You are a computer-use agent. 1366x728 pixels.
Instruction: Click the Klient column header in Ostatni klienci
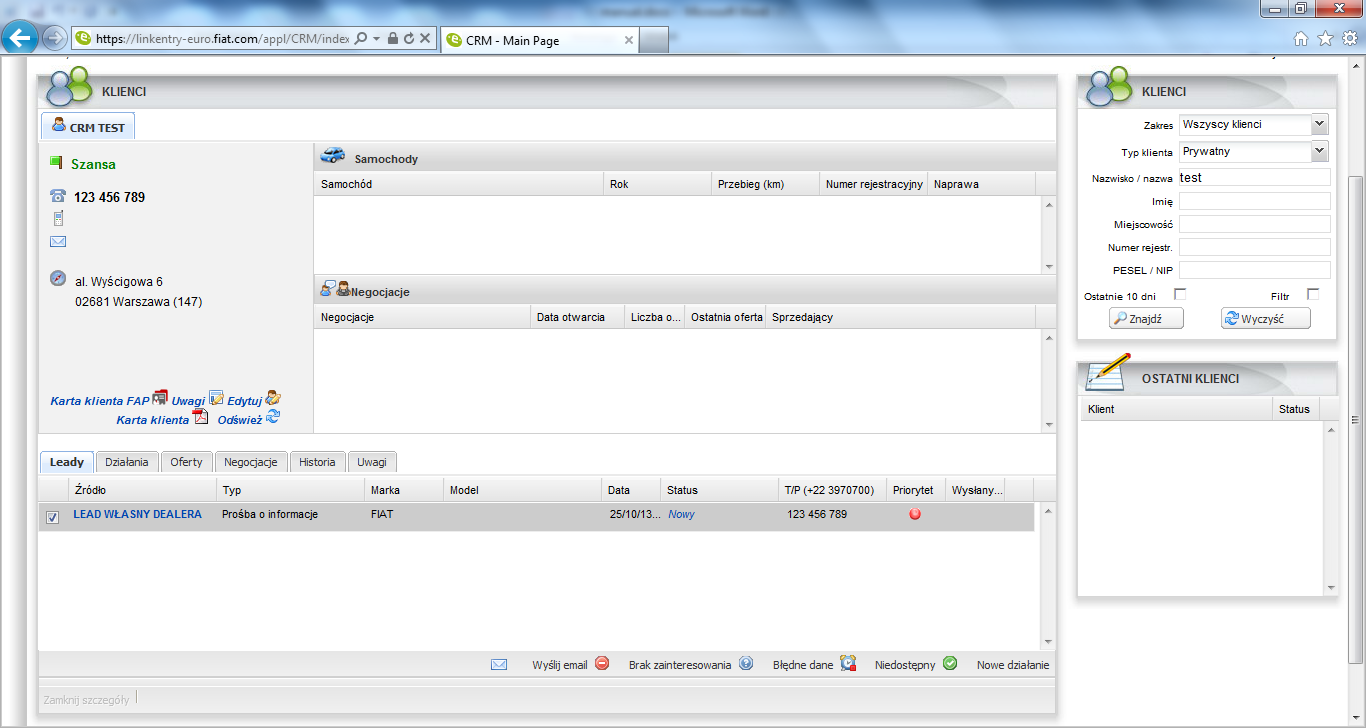pos(1177,408)
